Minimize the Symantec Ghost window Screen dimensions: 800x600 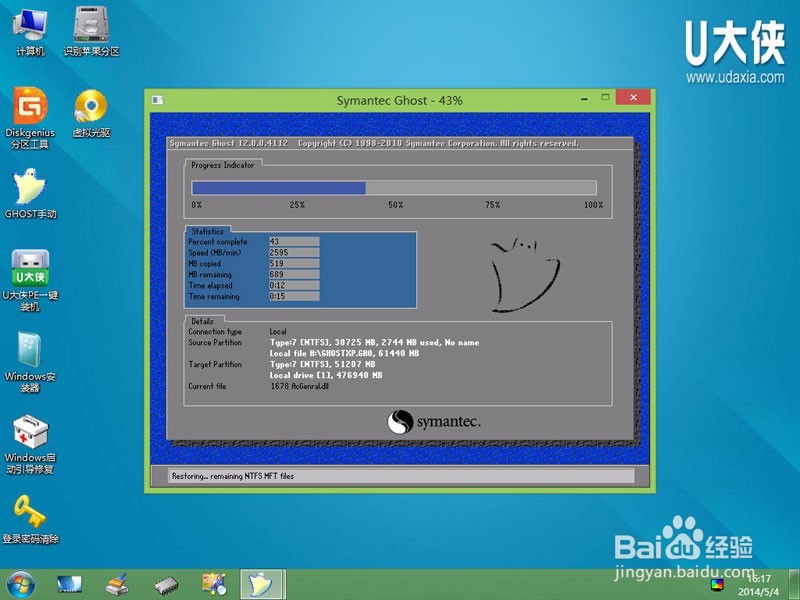pos(584,98)
